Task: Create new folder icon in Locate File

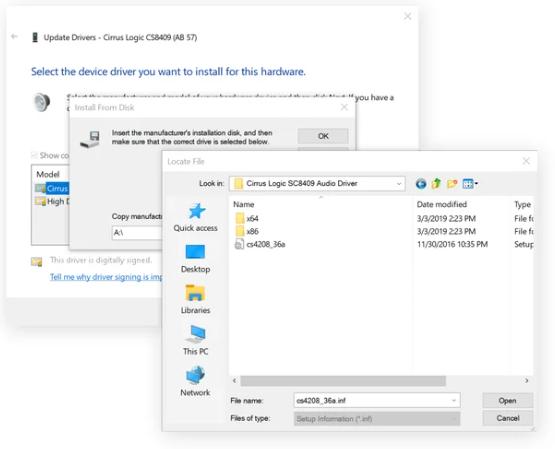Action: pos(452,184)
